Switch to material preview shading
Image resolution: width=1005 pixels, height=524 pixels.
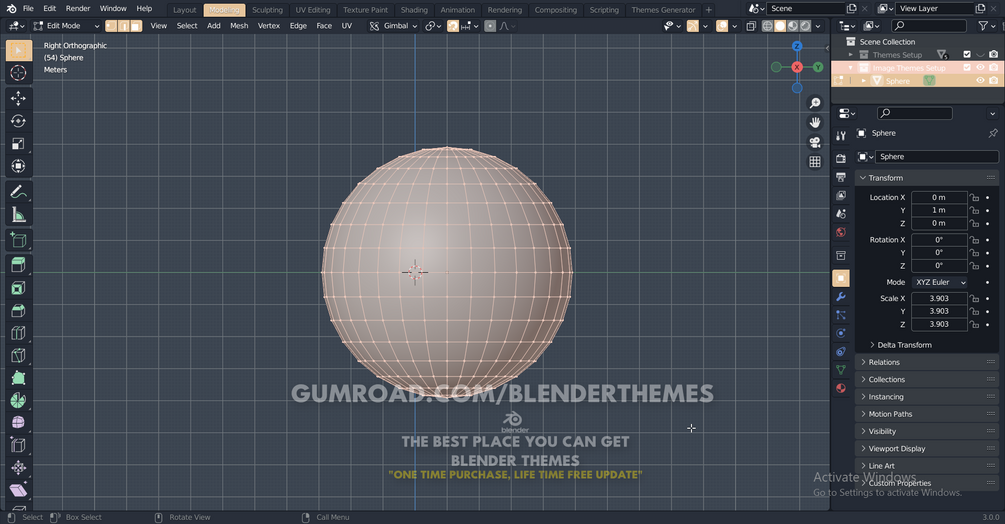(793, 26)
